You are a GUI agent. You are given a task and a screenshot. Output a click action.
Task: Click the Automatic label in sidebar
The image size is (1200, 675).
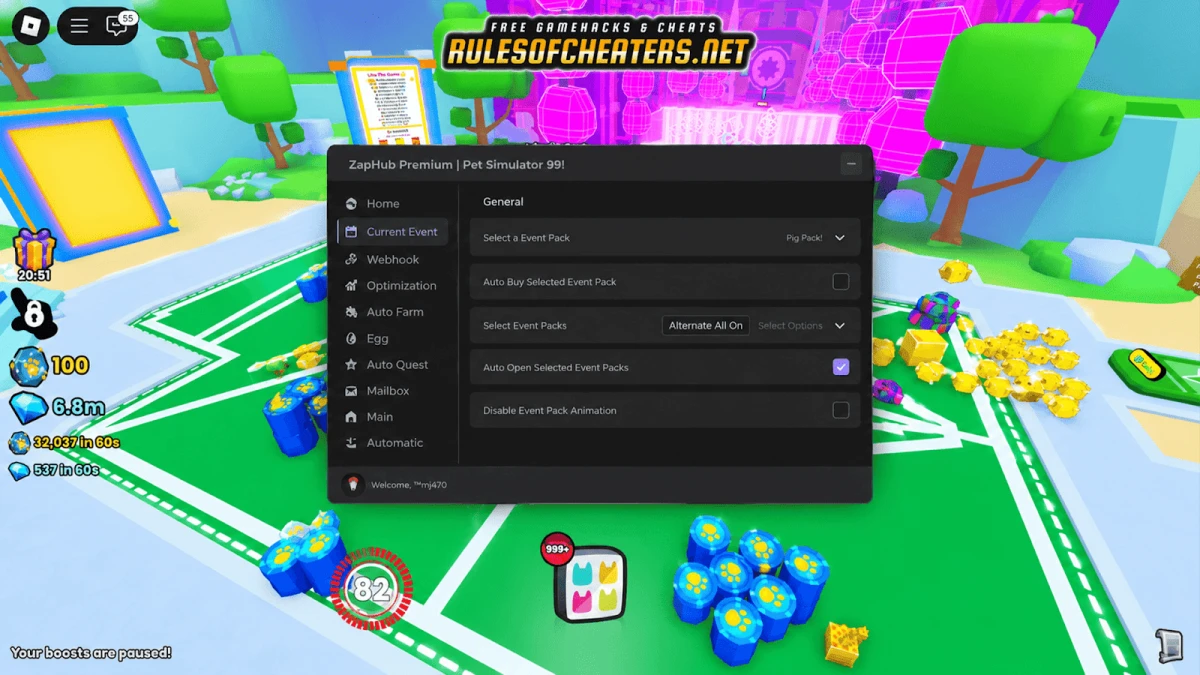coord(395,442)
